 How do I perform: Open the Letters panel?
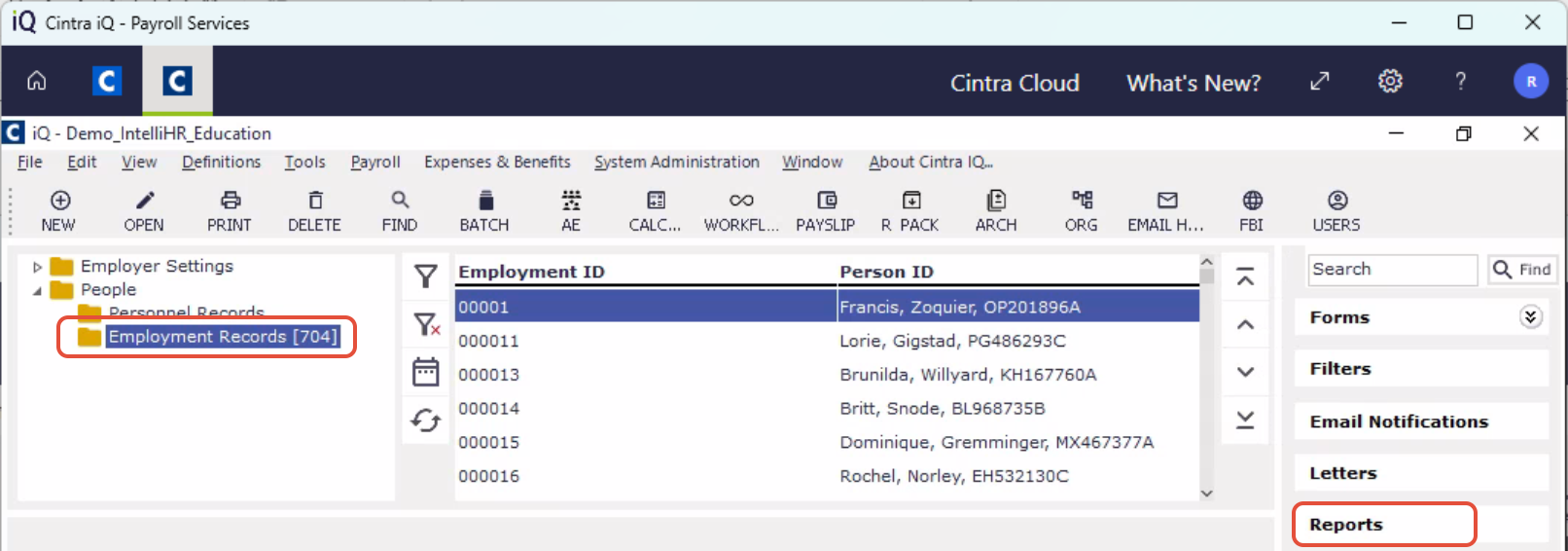point(1420,473)
